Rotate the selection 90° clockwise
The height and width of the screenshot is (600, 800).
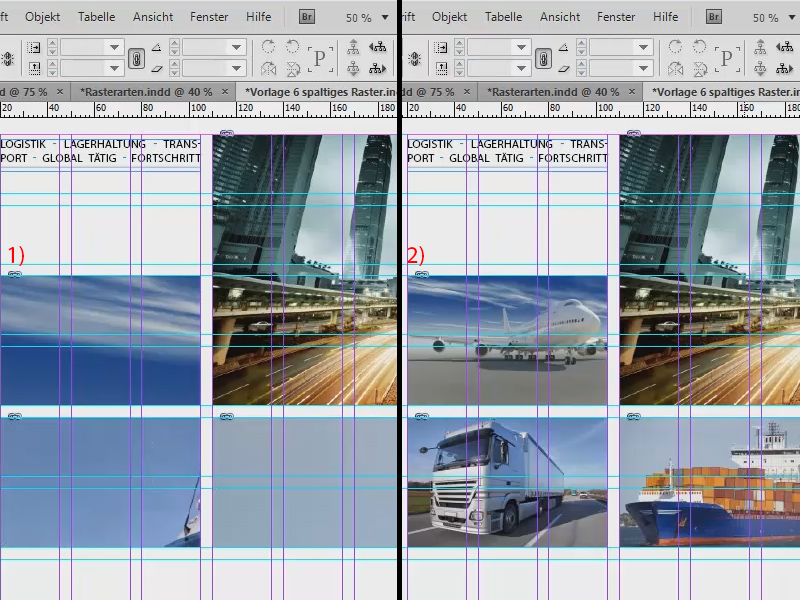tap(270, 47)
